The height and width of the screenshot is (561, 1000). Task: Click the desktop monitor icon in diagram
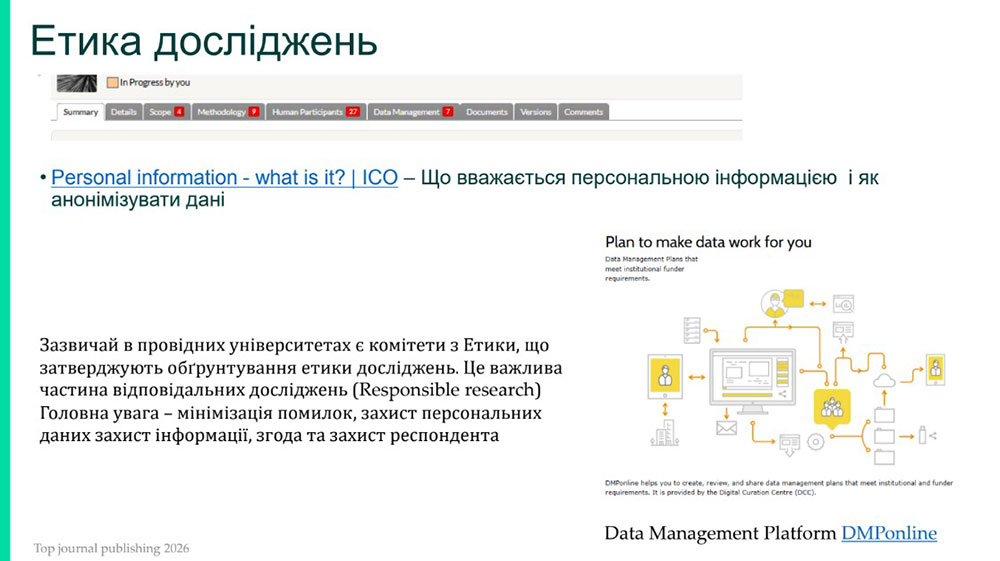coord(751,378)
